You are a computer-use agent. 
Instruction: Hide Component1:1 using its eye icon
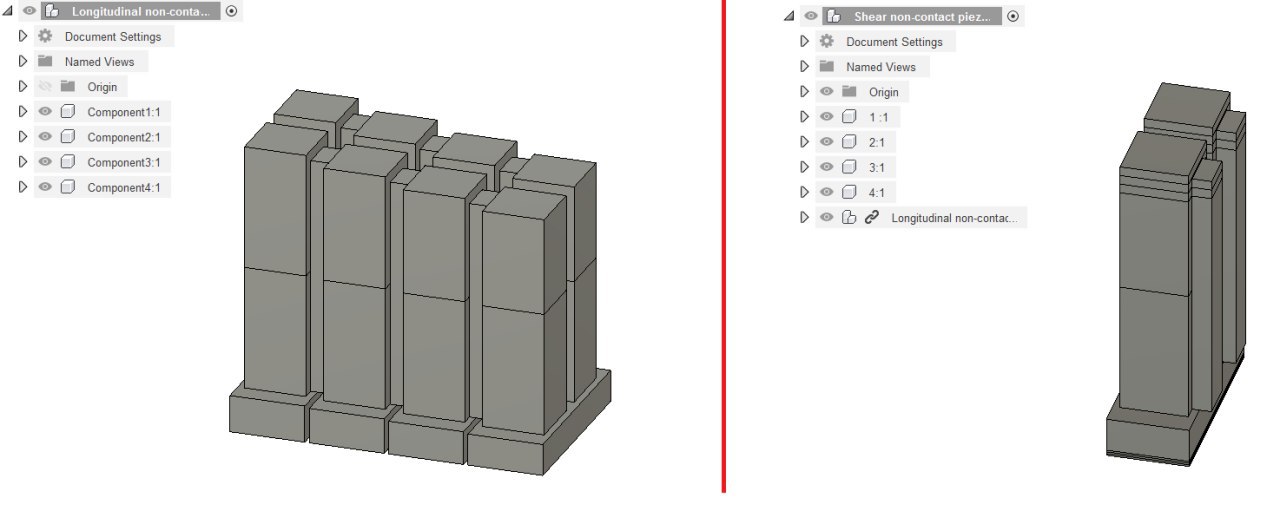click(x=45, y=112)
